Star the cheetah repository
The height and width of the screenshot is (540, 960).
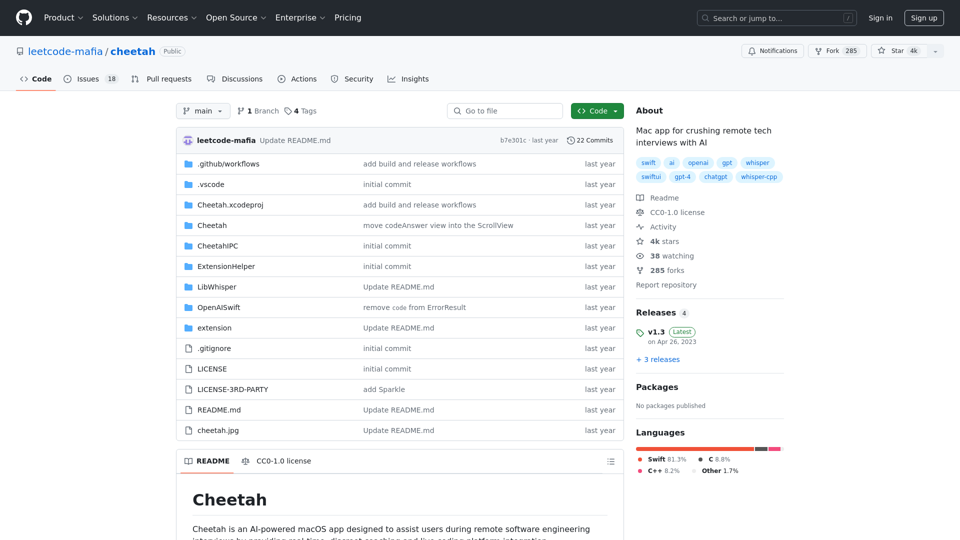tap(898, 51)
